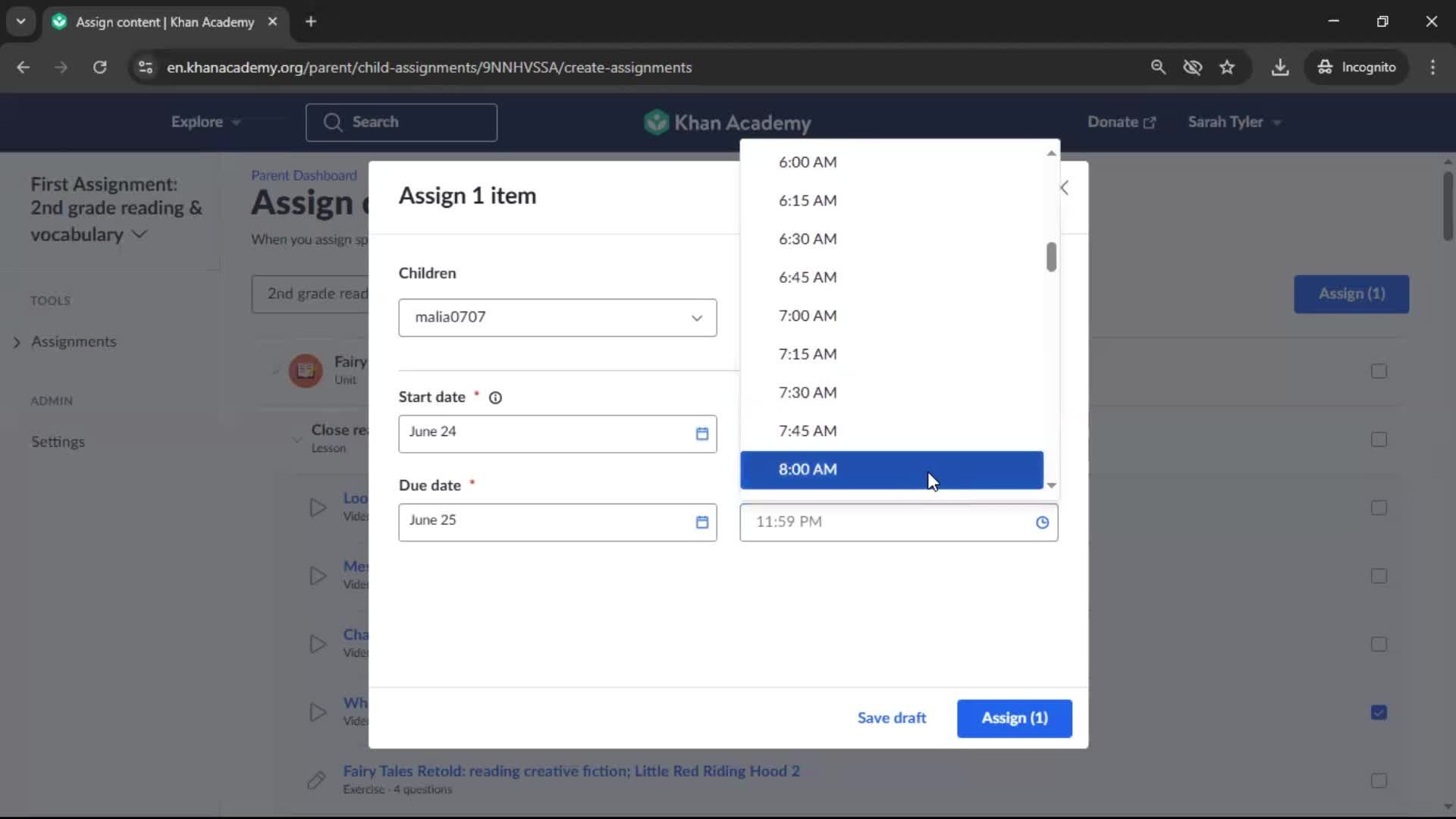1456x819 pixels.
Task: Click the play icon beside the Wh video
Action: [318, 712]
